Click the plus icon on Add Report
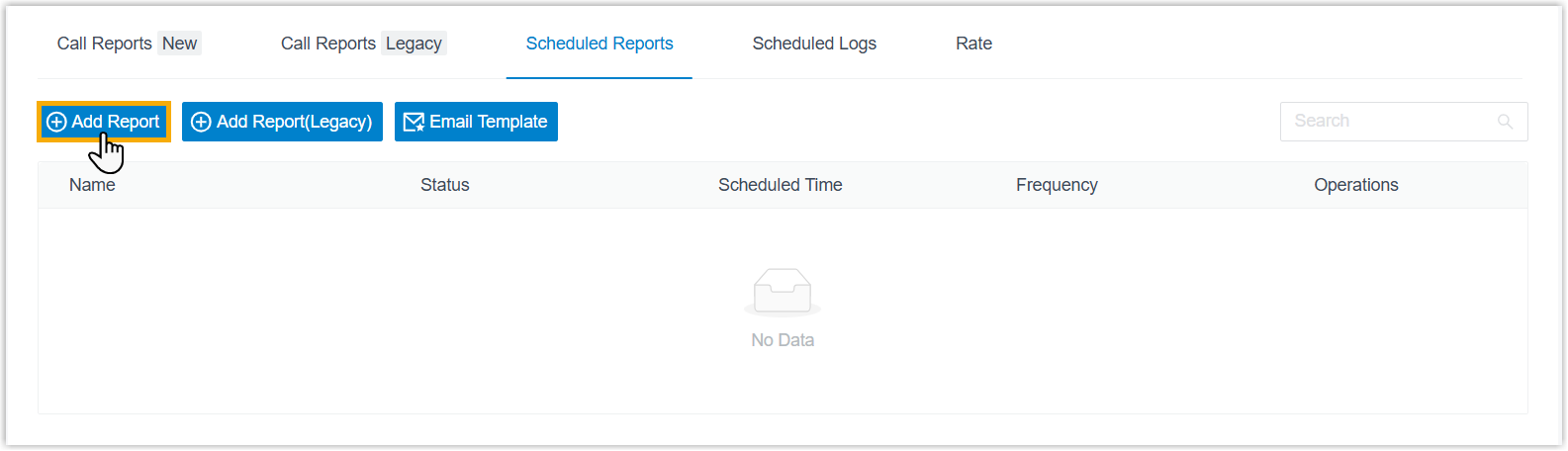This screenshot has height=451, width=1568. [x=57, y=122]
